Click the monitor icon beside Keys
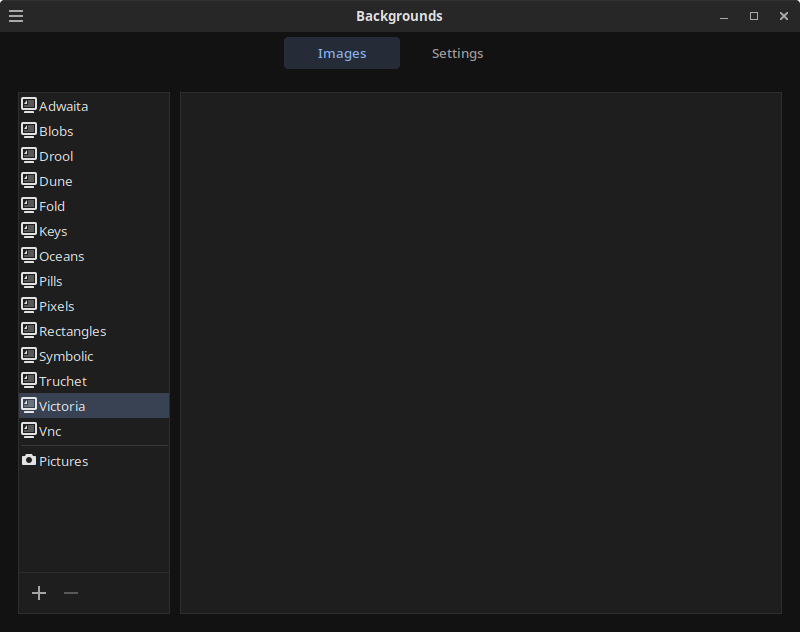 coord(29,231)
